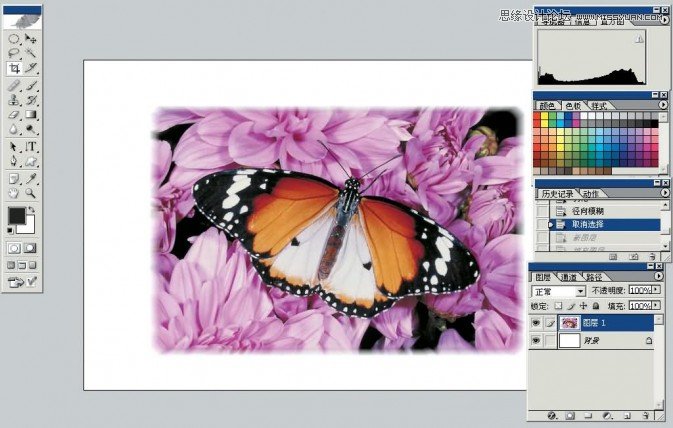Click the Eyedropper tool
The image size is (673, 428).
point(31,177)
